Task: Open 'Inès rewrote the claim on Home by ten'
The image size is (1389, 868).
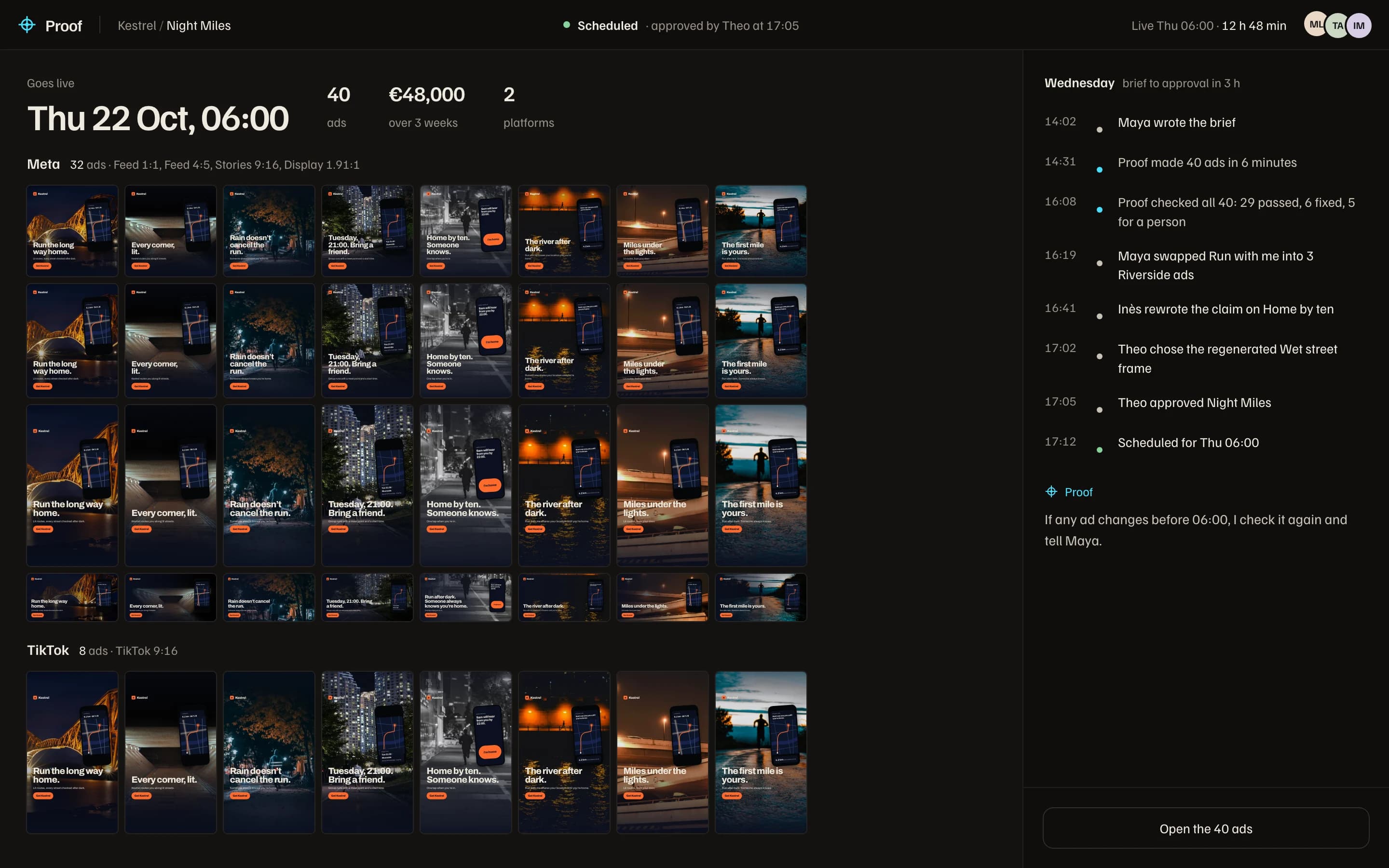Action: pyautogui.click(x=1226, y=309)
